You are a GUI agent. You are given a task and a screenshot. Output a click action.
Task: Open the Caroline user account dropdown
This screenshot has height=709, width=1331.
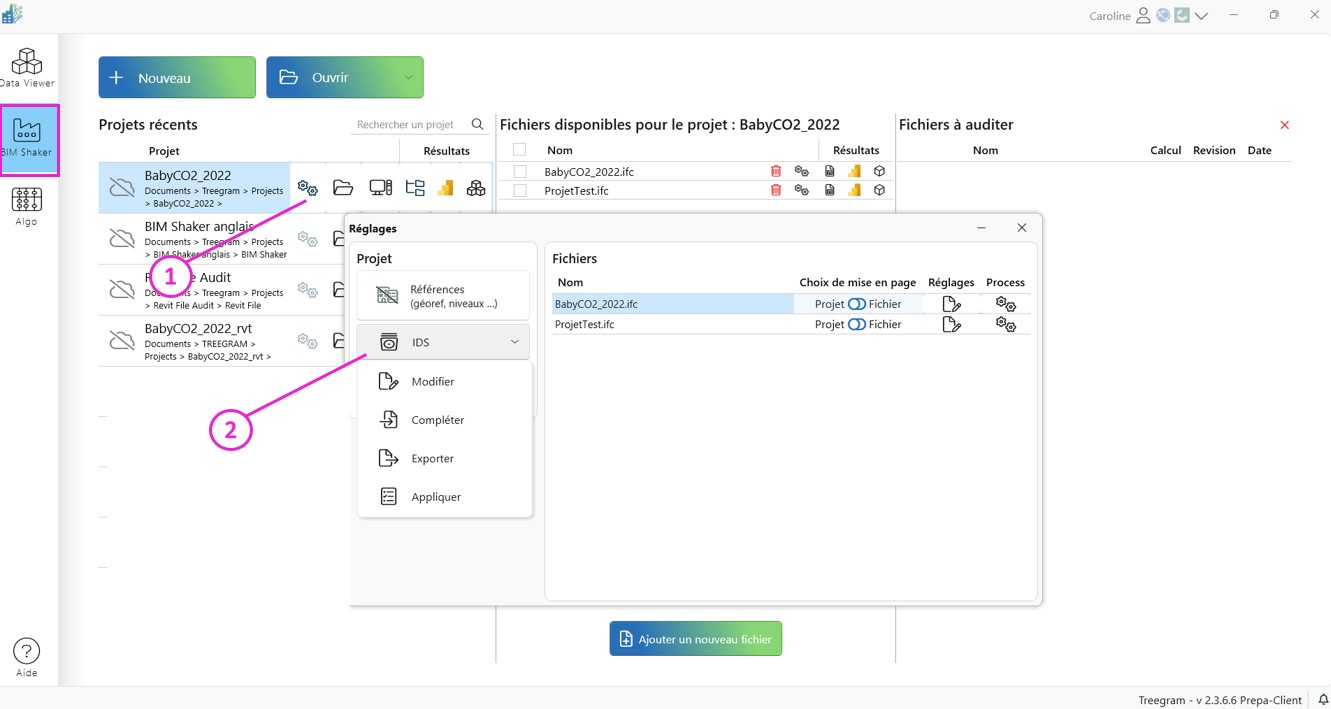pos(1201,16)
